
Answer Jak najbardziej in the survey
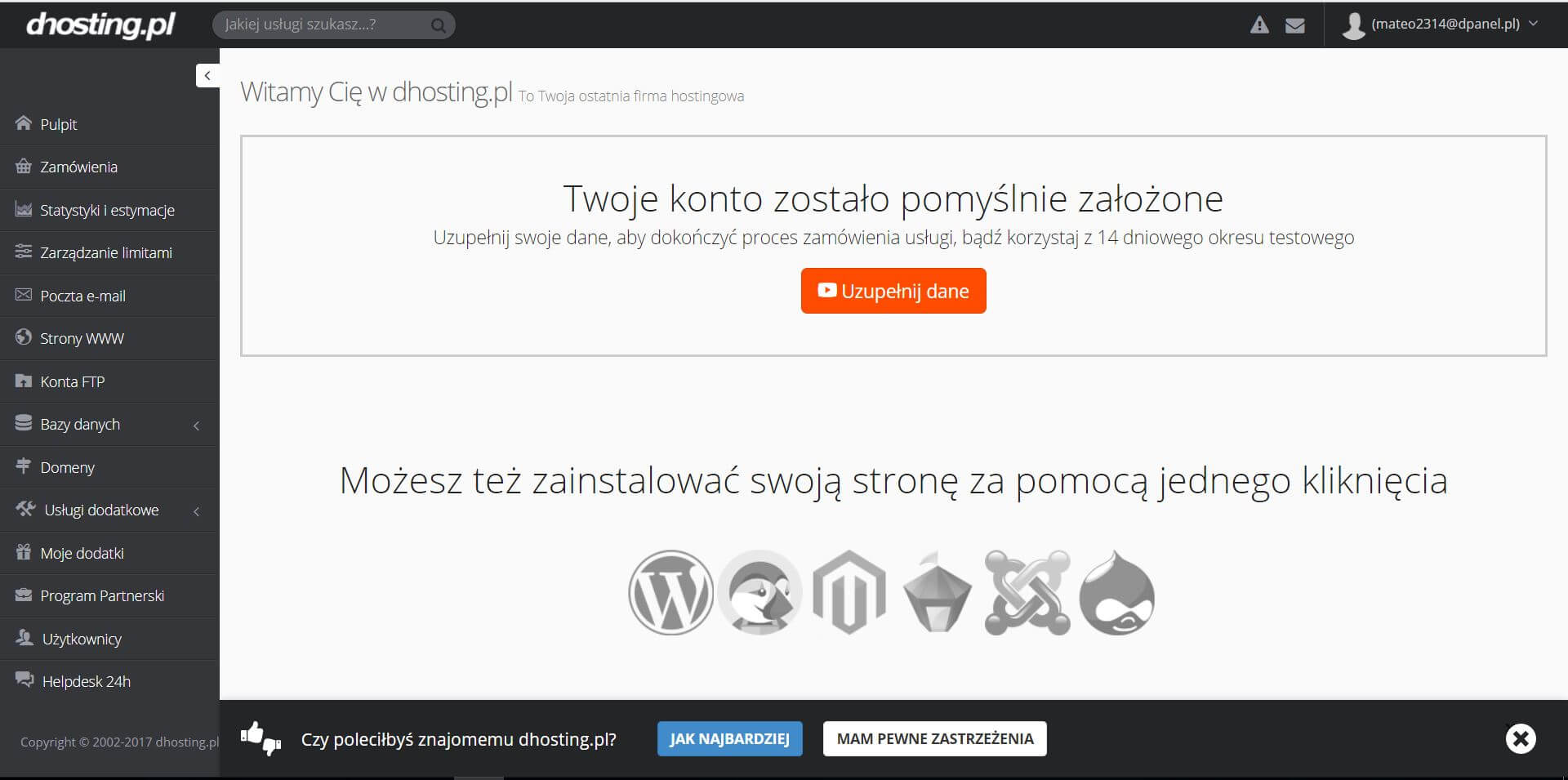click(x=730, y=738)
